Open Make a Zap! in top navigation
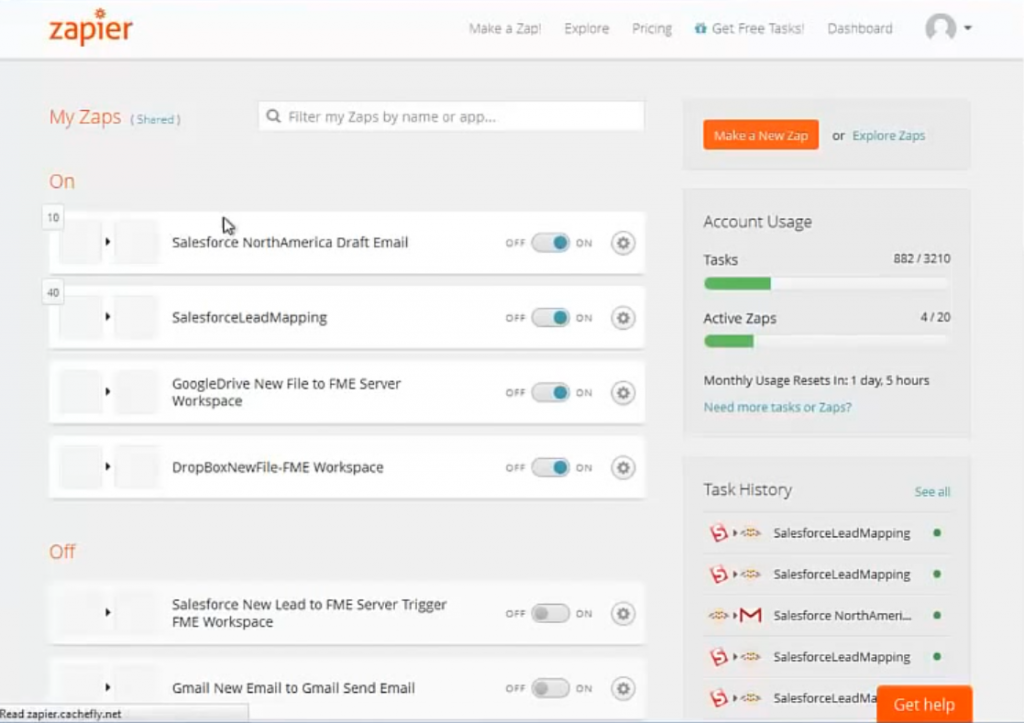 coord(505,29)
